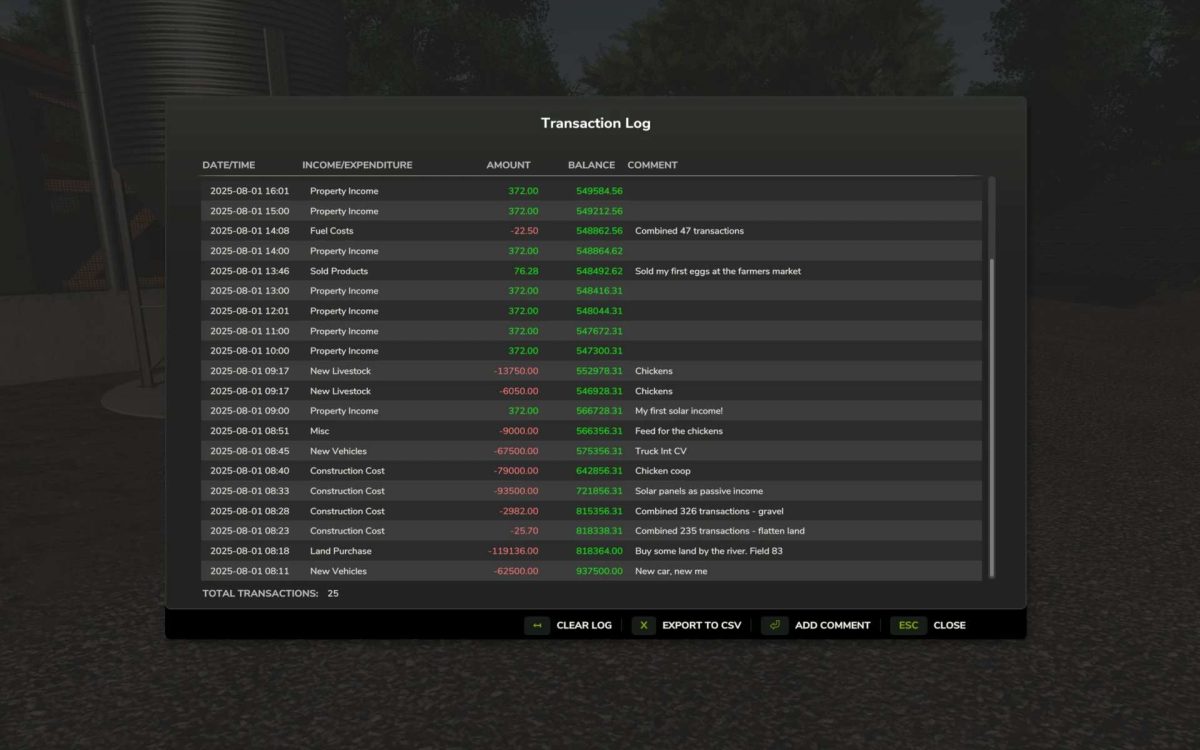Export the log via Export to CSV

(701, 625)
